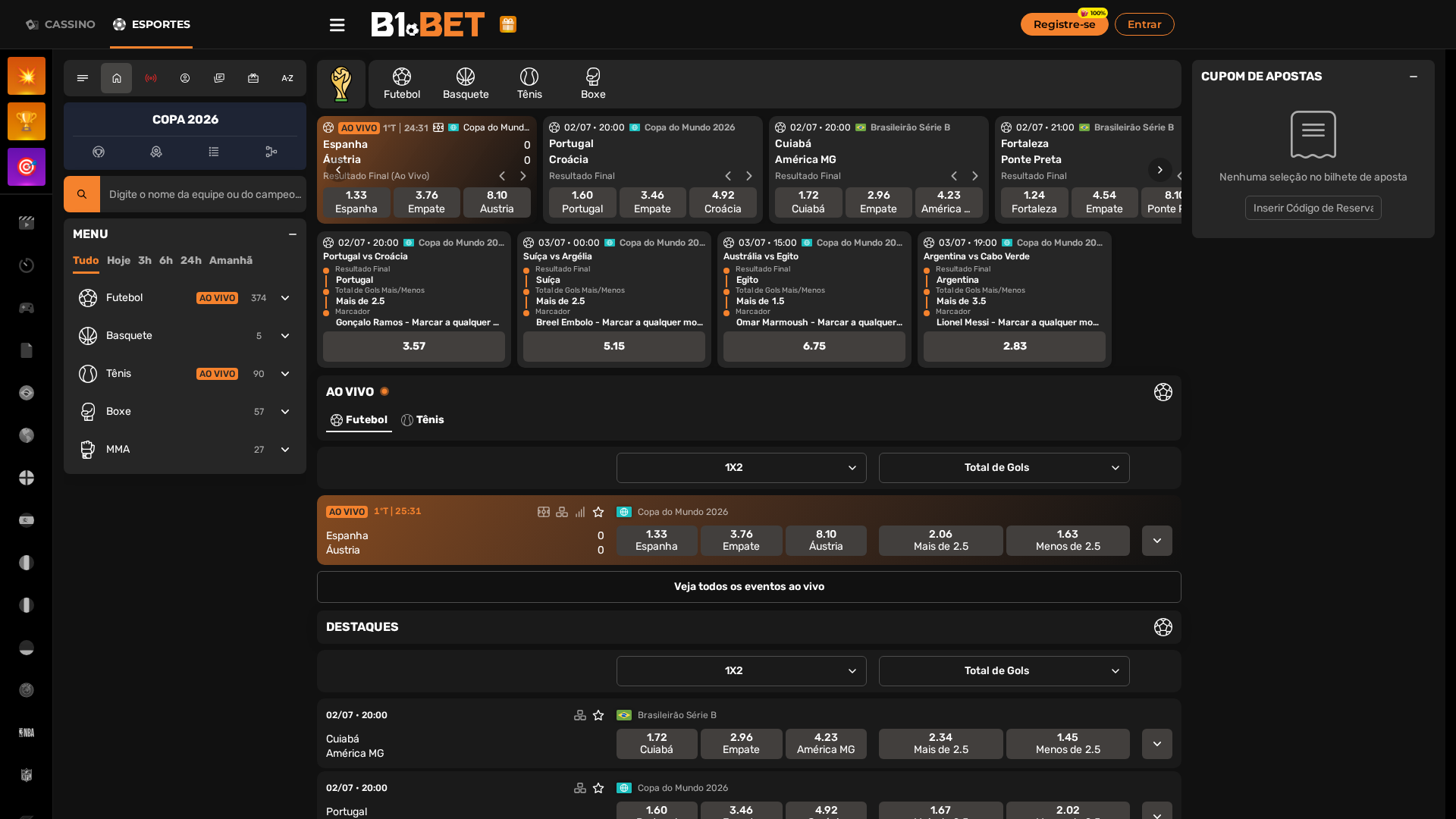Screen dimensions: 1456x819
Task: Select the 3h time filter
Action: pyautogui.click(x=145, y=260)
